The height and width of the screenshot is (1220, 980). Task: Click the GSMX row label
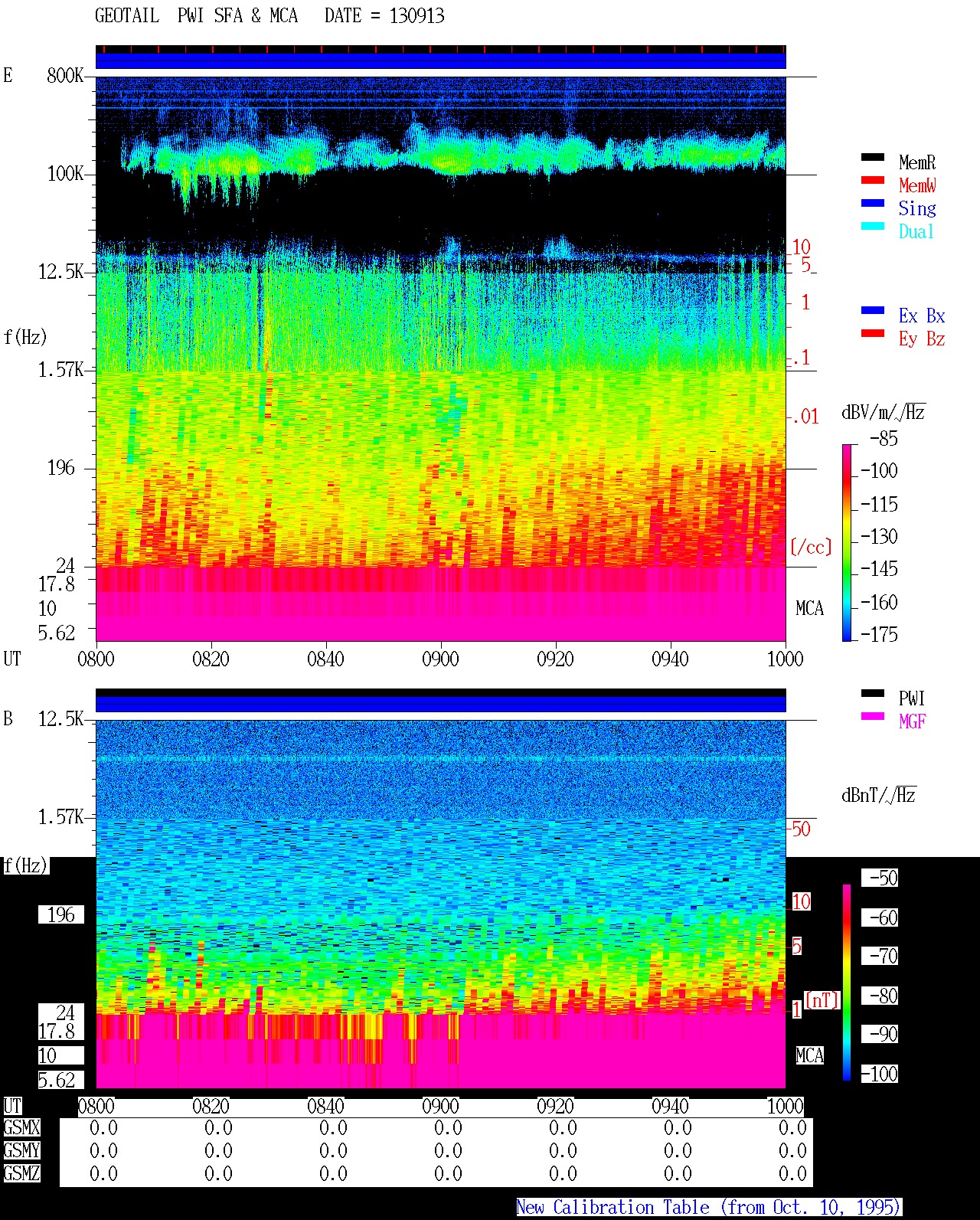click(21, 1128)
